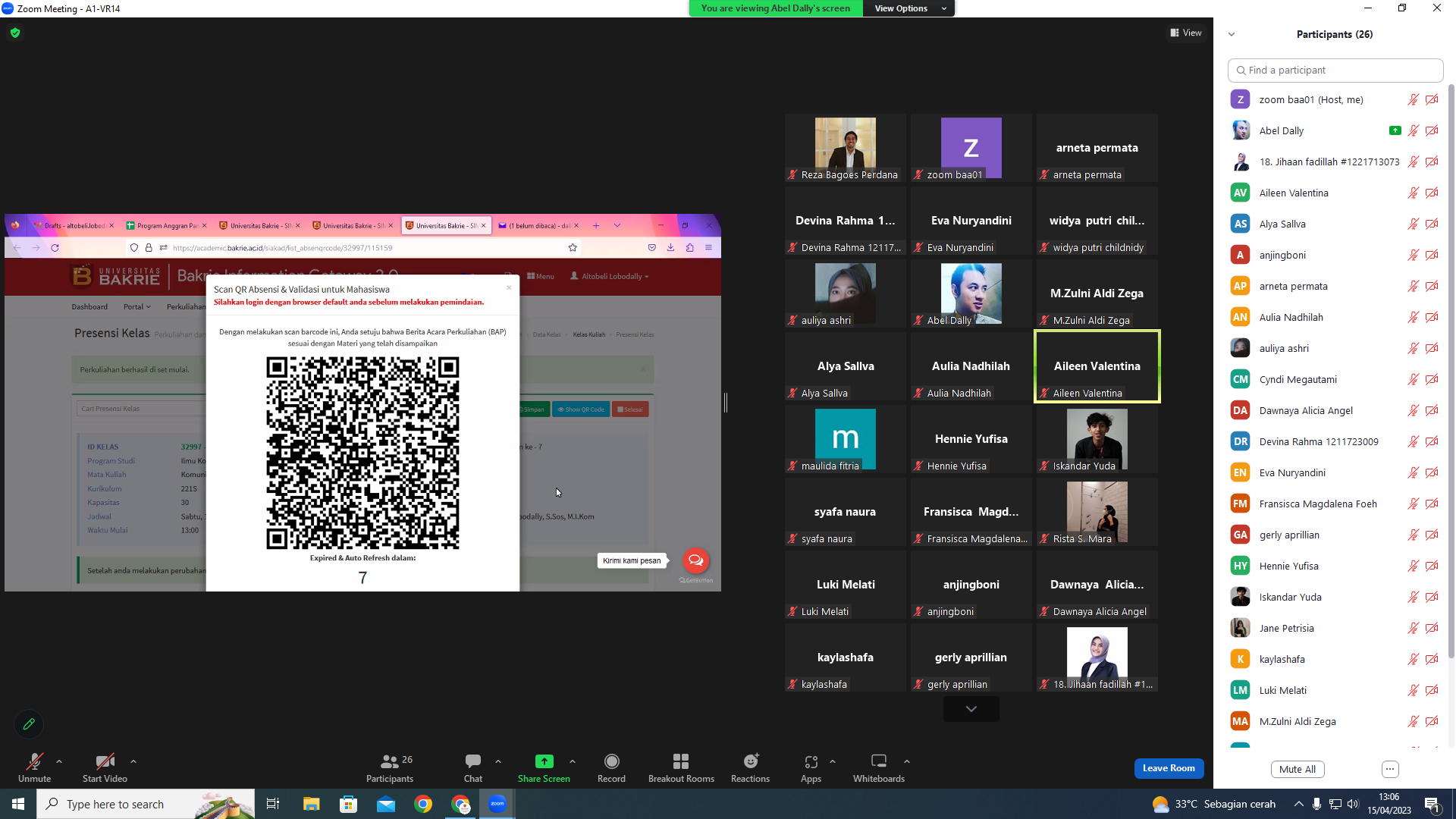Click the Kirimi kami pesan chat bubble
Viewport: 1456px width, 819px height.
coord(632,560)
